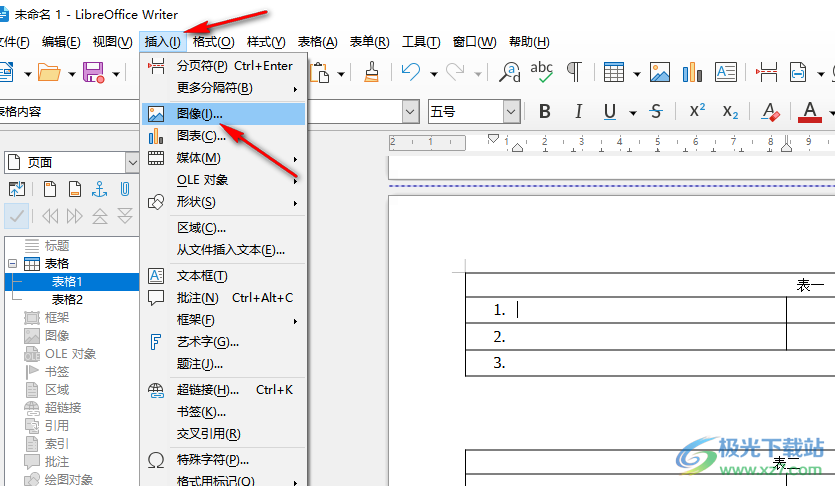Click the Undo arrow icon

coord(411,72)
